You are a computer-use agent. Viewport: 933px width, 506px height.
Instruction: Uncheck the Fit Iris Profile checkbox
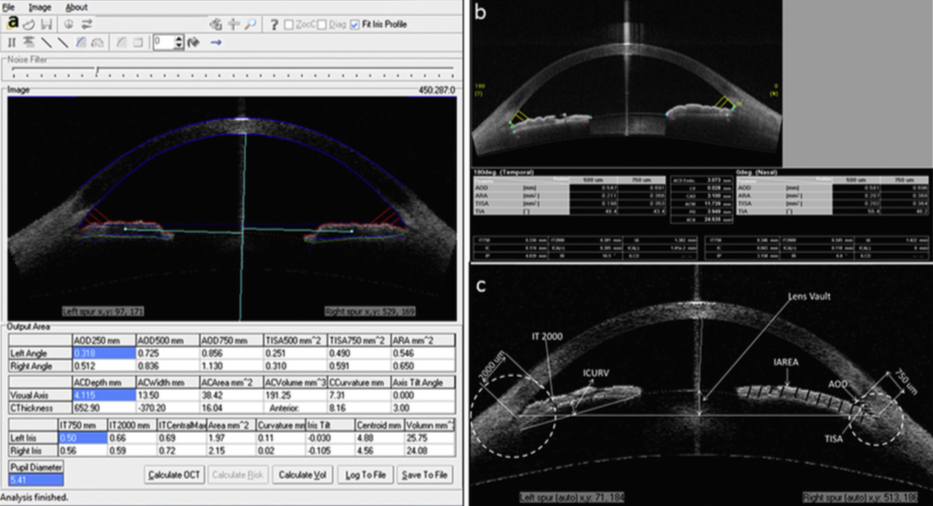pyautogui.click(x=356, y=23)
